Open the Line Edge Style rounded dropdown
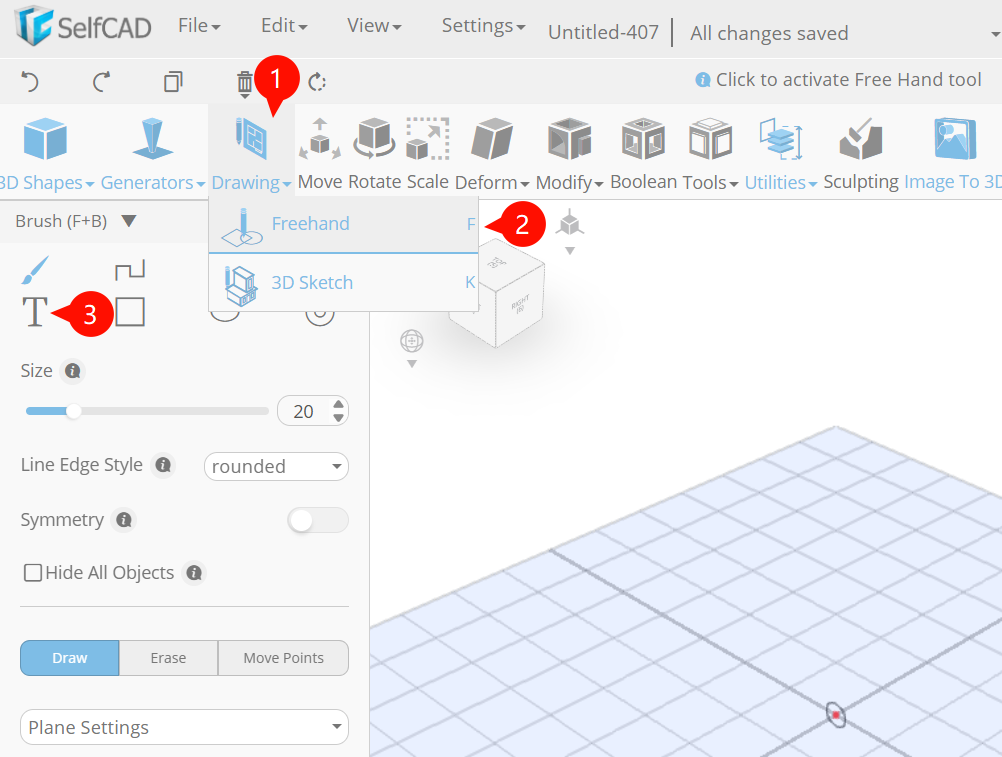 [276, 466]
